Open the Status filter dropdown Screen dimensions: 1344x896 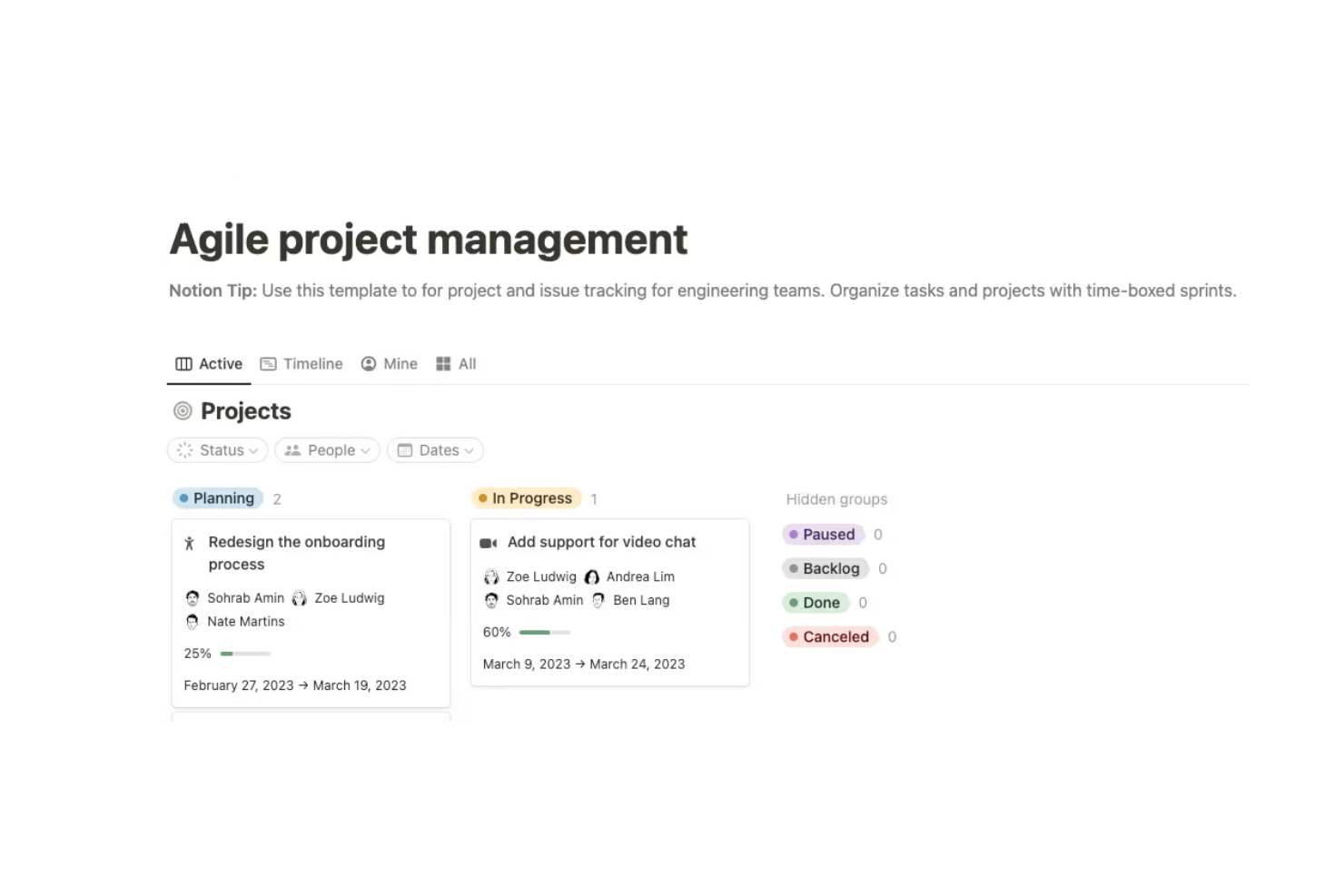[x=217, y=449]
